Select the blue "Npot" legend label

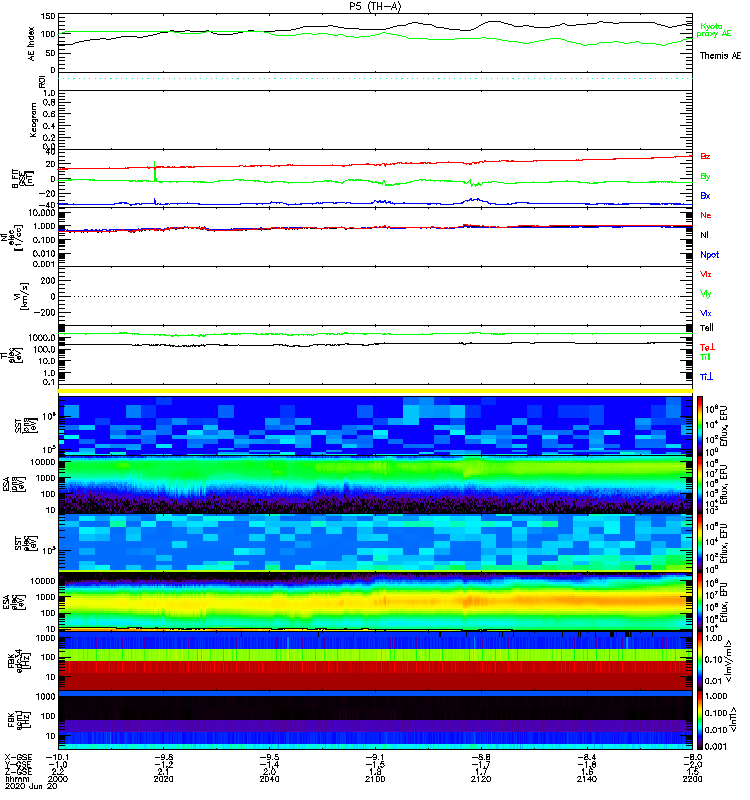(x=710, y=255)
